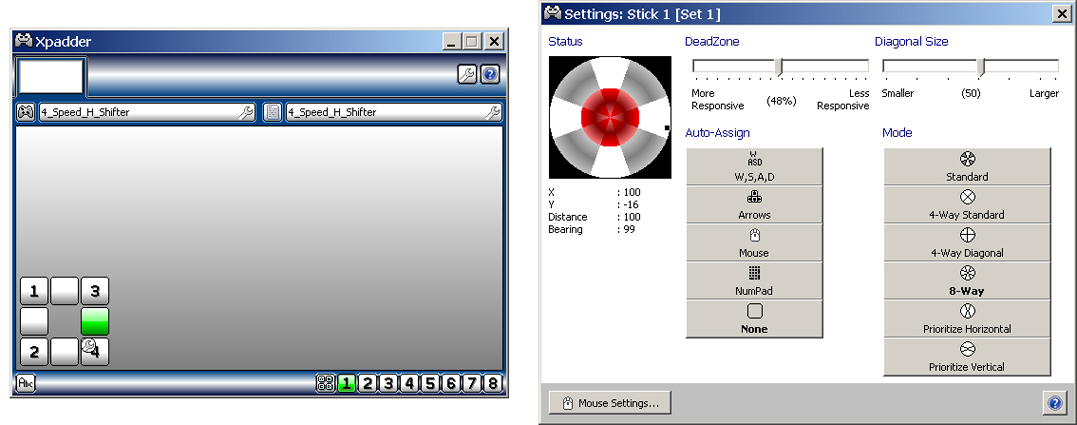Select stick direction cell labeled 2
This screenshot has height=425, width=1077.
tap(34, 352)
